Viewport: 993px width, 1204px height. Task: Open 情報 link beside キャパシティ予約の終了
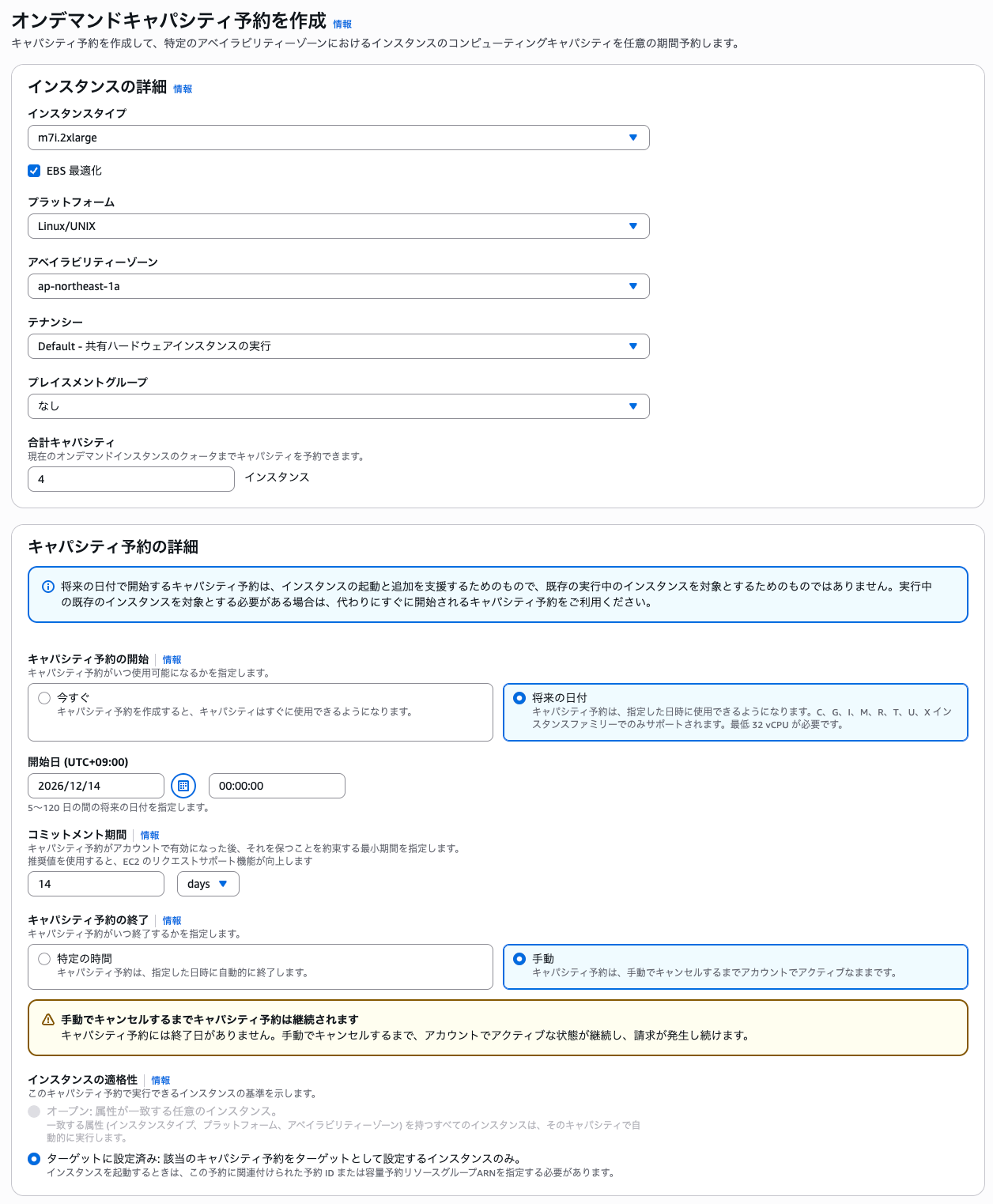pos(172,921)
